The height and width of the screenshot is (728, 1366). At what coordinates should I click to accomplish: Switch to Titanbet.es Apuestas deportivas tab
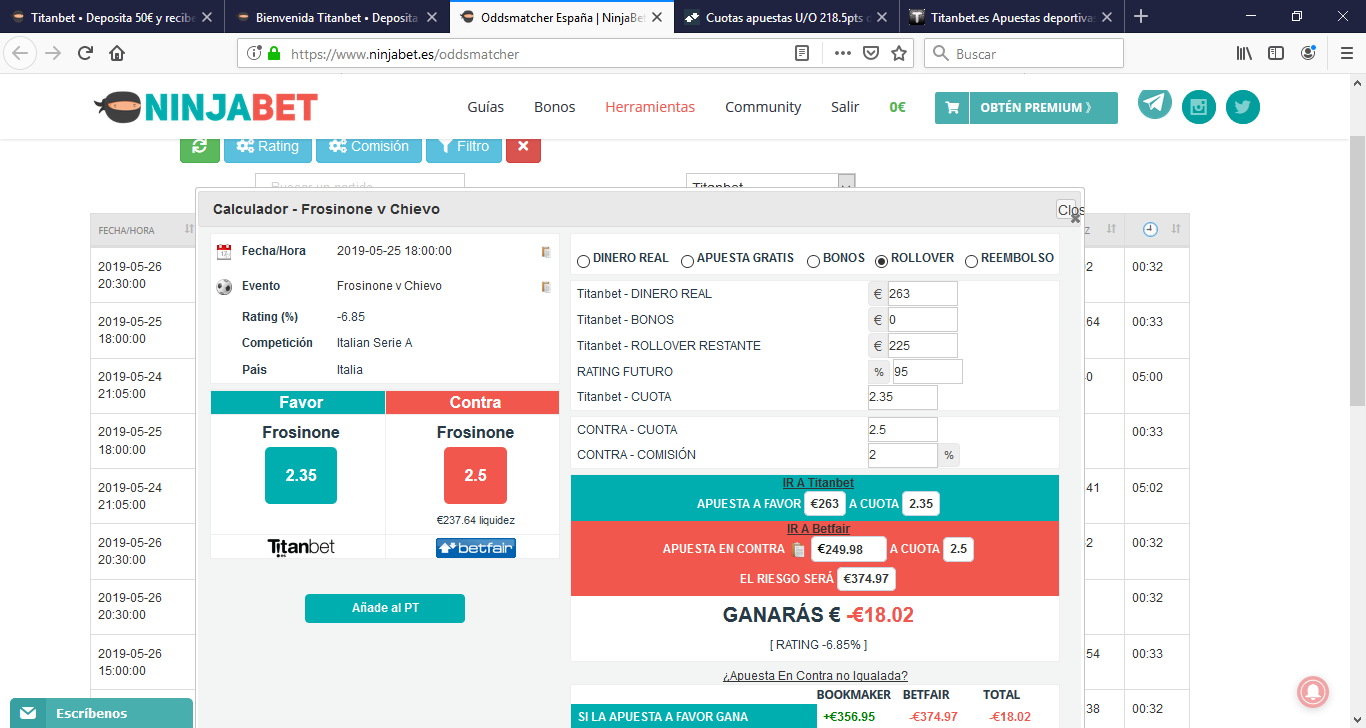coord(1012,17)
